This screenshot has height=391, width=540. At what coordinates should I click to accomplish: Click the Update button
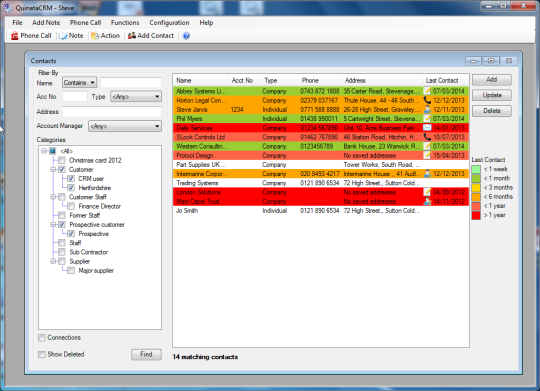[x=492, y=95]
